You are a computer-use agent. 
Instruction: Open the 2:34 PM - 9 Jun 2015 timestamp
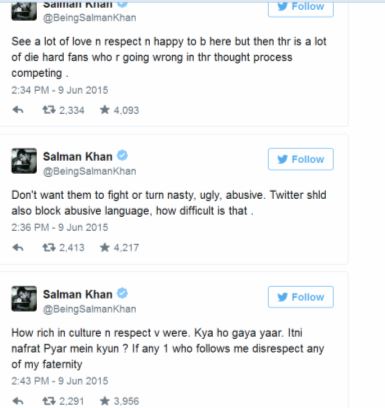pyautogui.click(x=60, y=90)
